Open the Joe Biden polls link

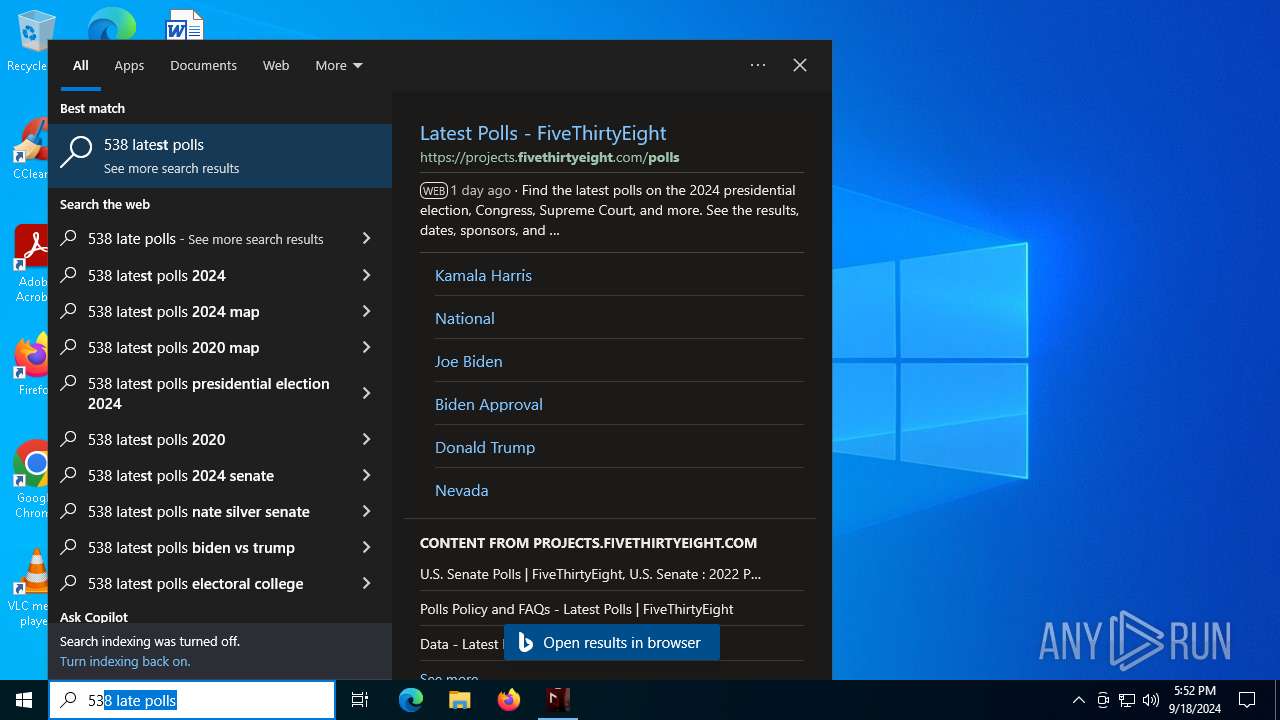click(x=468, y=361)
